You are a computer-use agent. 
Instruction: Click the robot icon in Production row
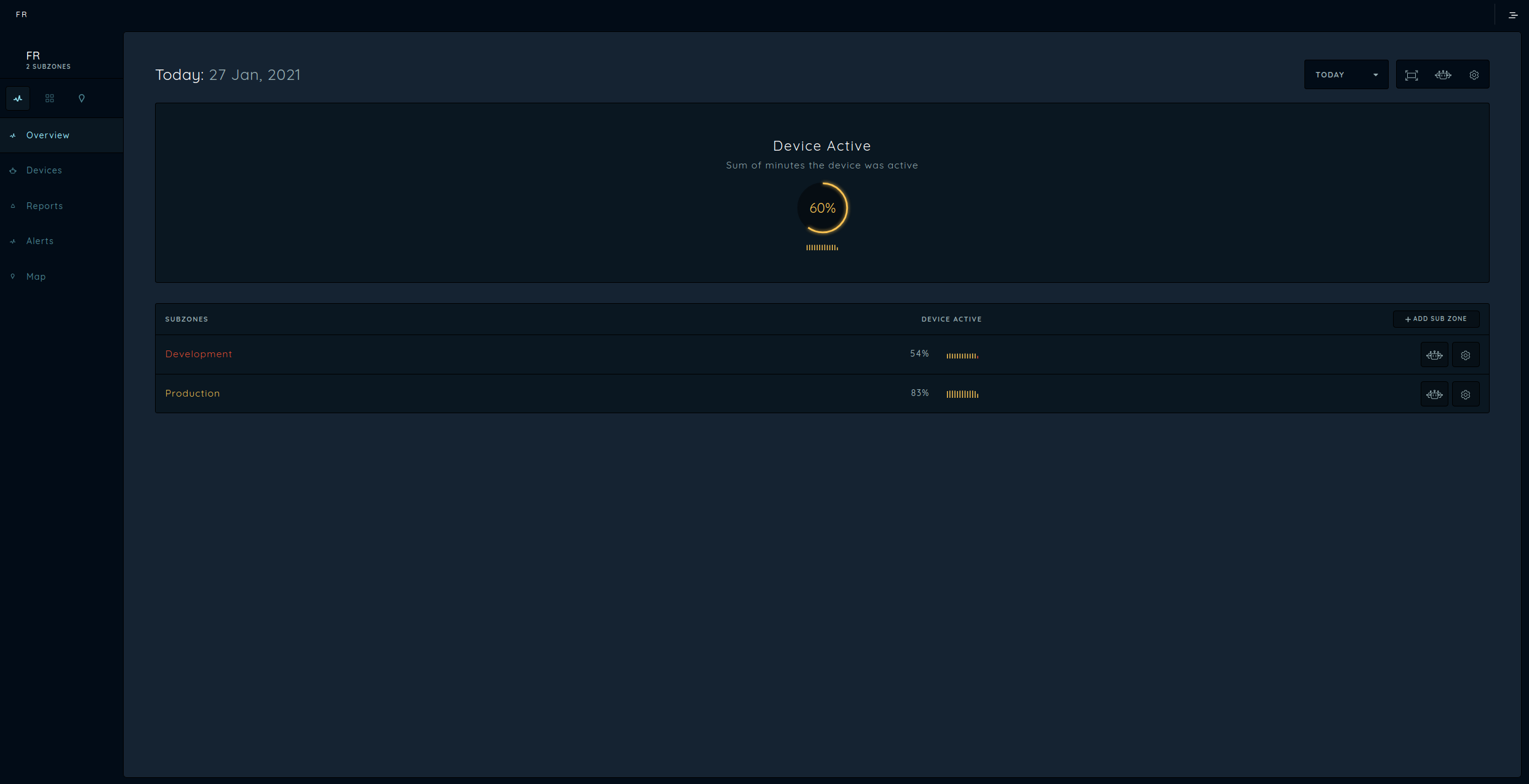coord(1434,395)
